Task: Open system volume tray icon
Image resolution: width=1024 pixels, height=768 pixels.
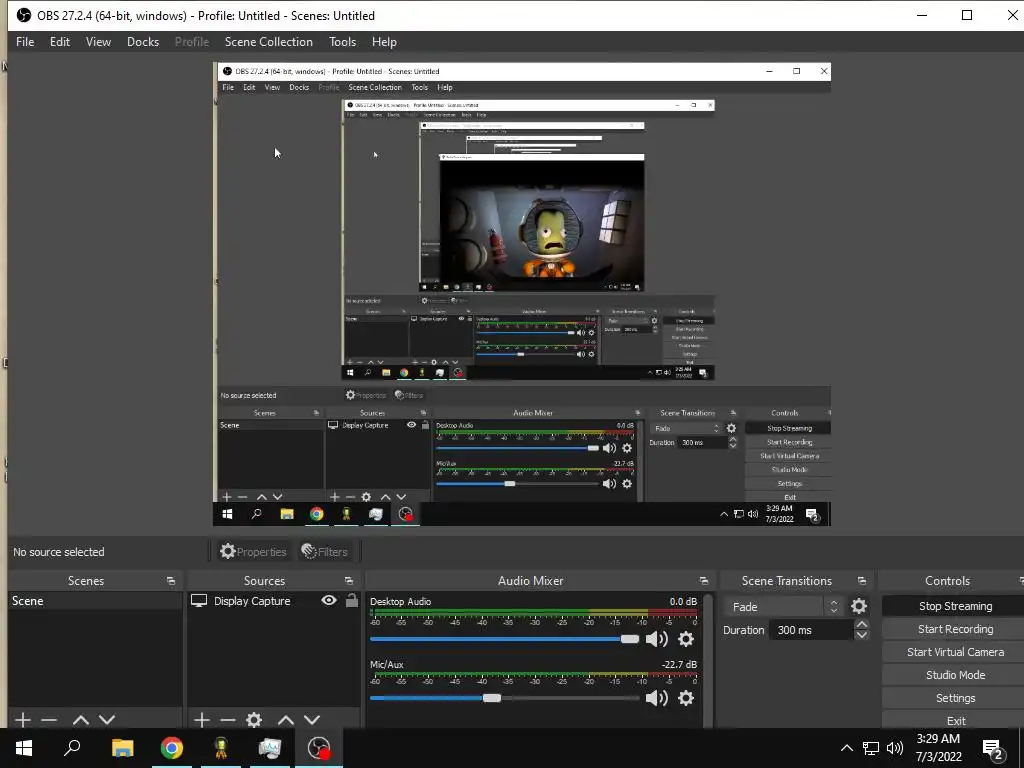Action: [895, 748]
